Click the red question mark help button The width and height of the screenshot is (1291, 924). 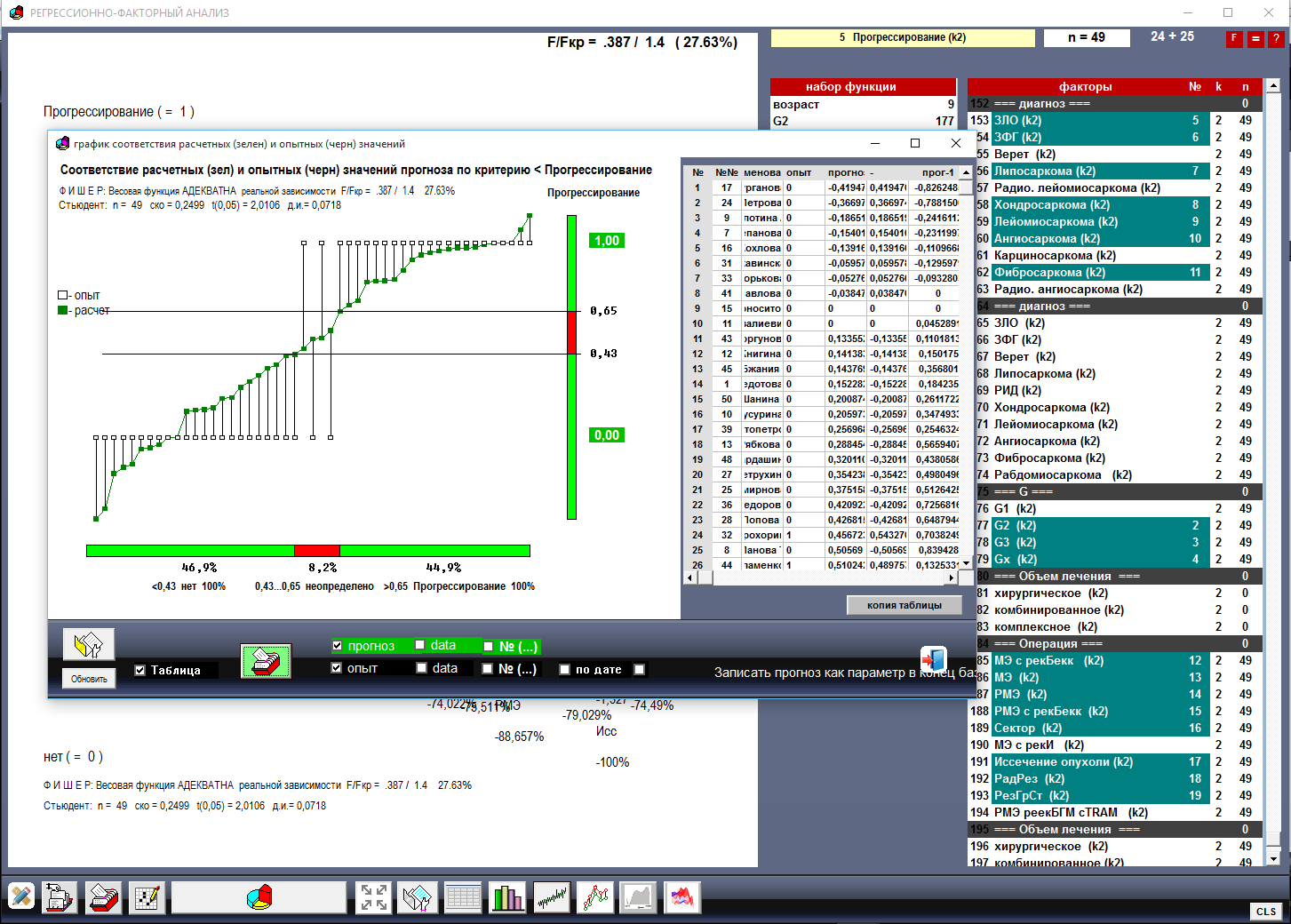[1276, 38]
